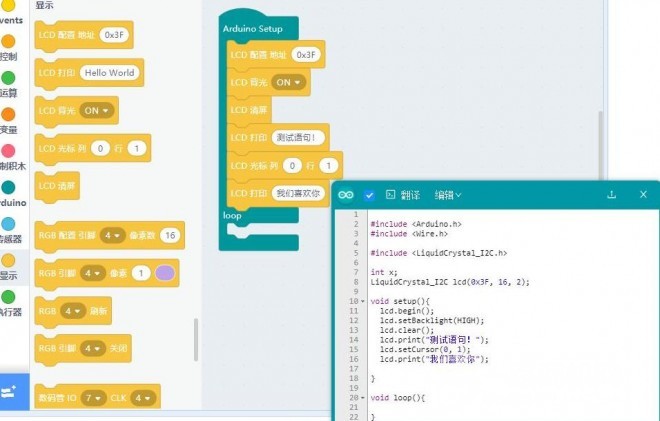
Task: Click the Arduino Setup hat block
Action: pyautogui.click(x=252, y=29)
